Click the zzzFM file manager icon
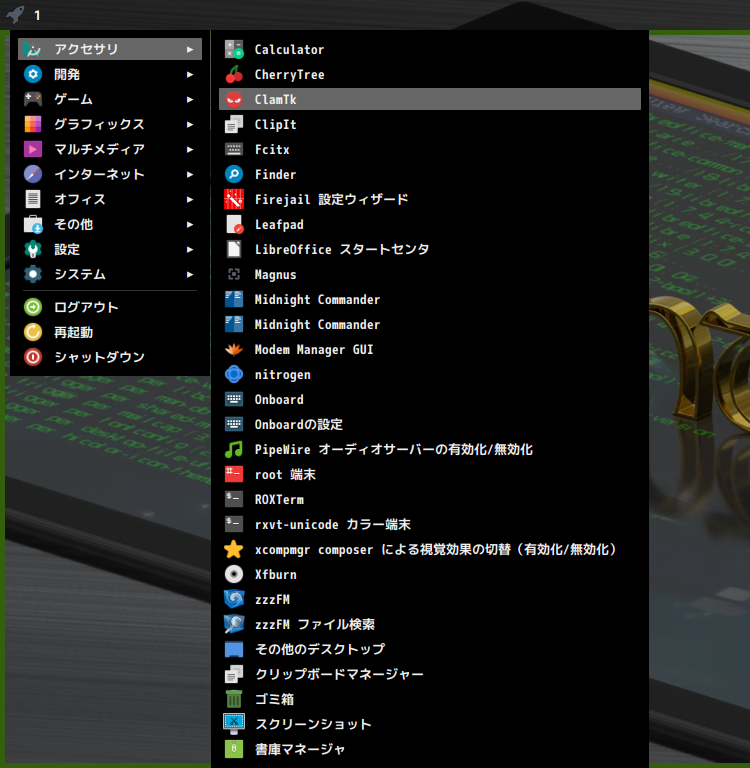Viewport: 750px width, 768px height. pyautogui.click(x=234, y=599)
